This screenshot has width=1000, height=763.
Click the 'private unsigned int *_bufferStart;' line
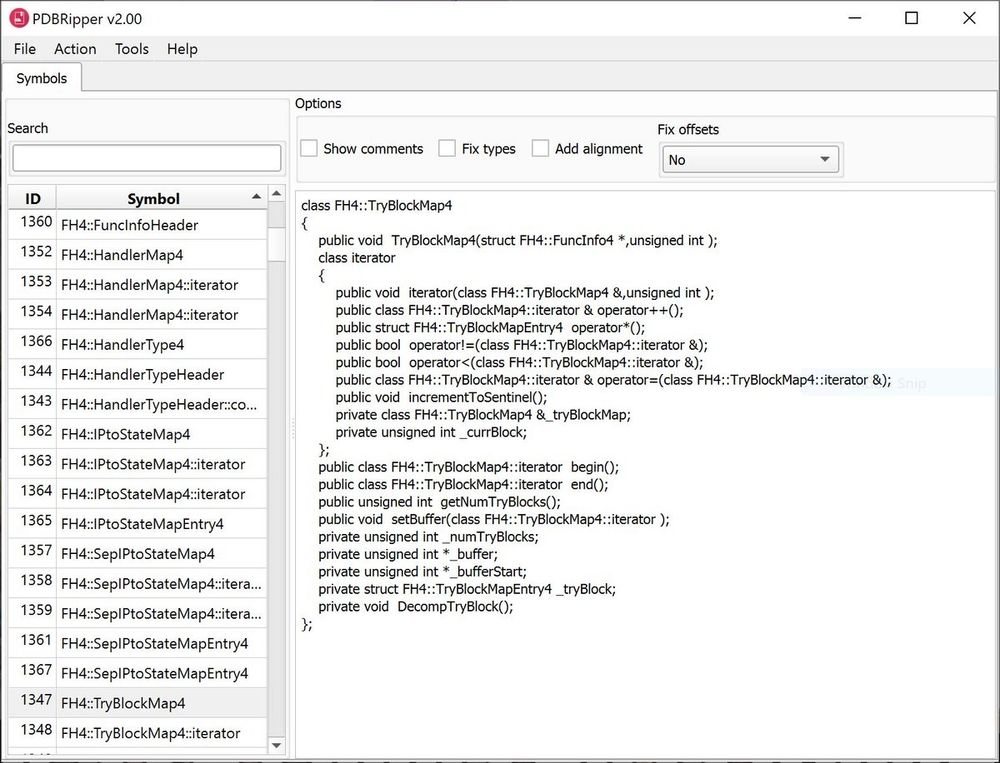click(422, 572)
